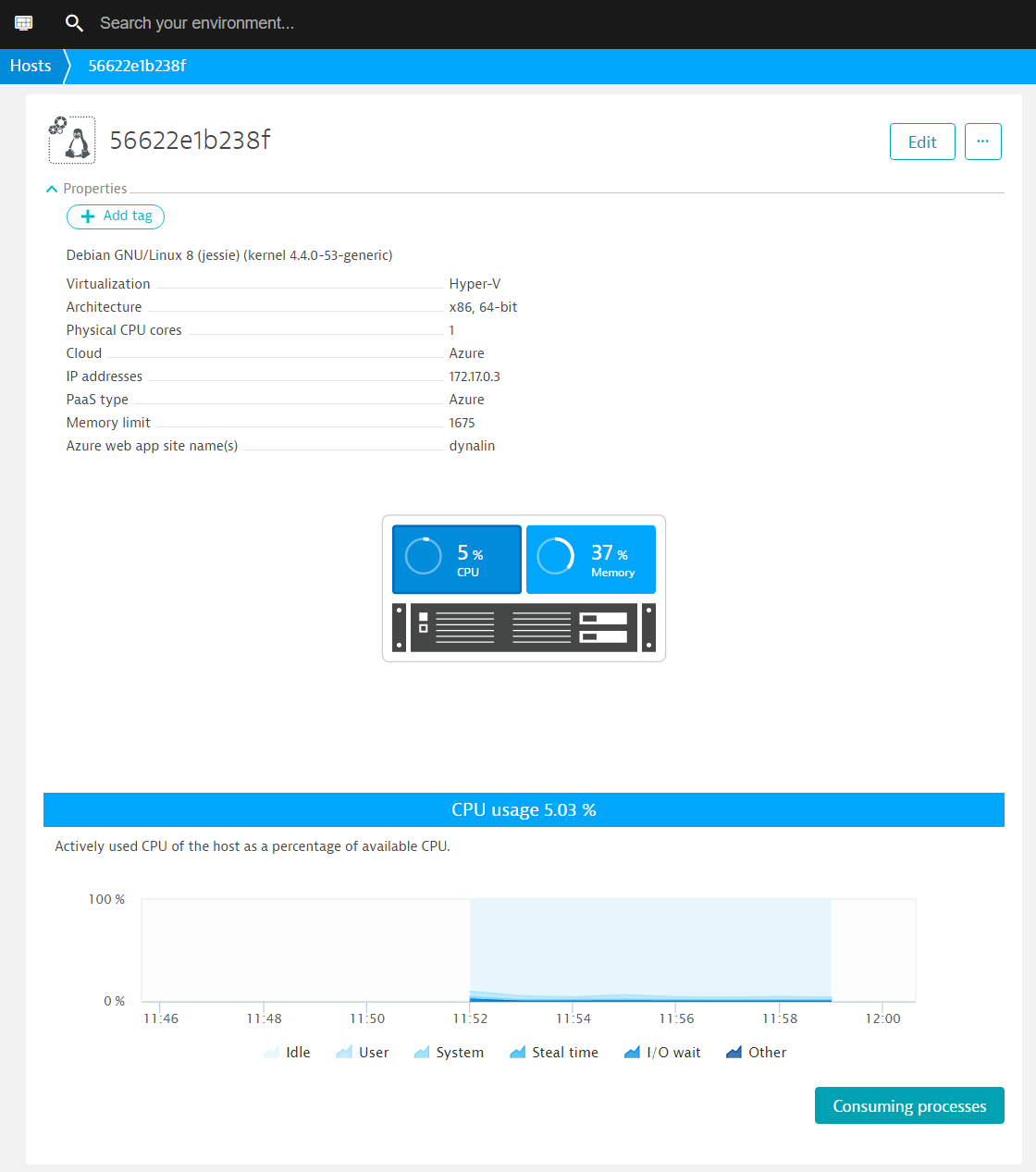Click the Cloud property value Azure
Image resolution: width=1036 pixels, height=1172 pixels.
tap(466, 353)
